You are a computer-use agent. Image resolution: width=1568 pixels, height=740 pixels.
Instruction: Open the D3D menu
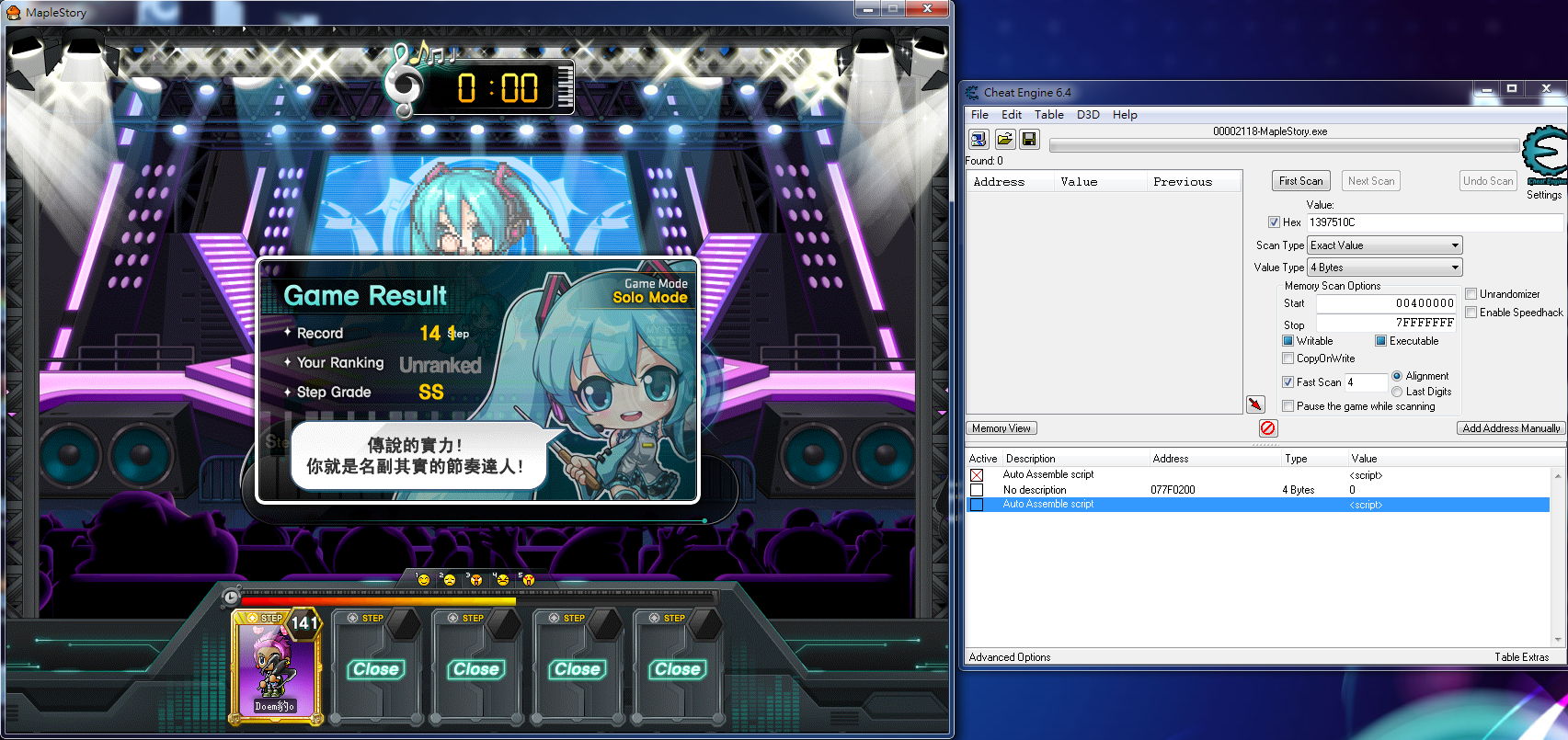point(1088,115)
